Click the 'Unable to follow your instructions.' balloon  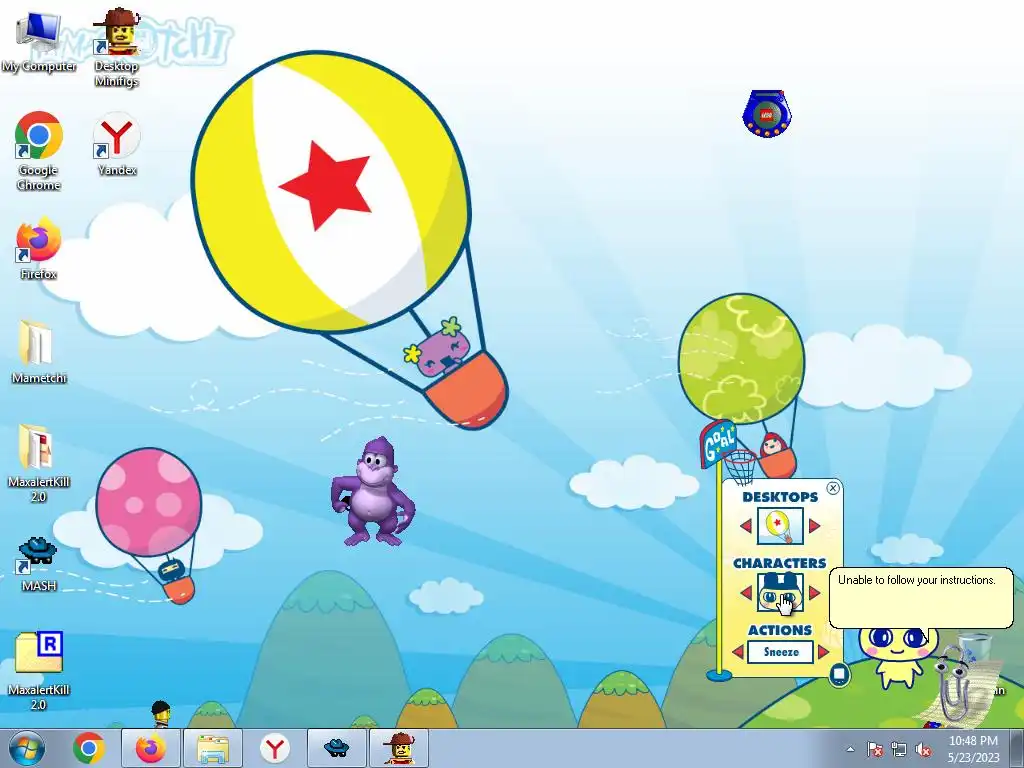(x=921, y=598)
